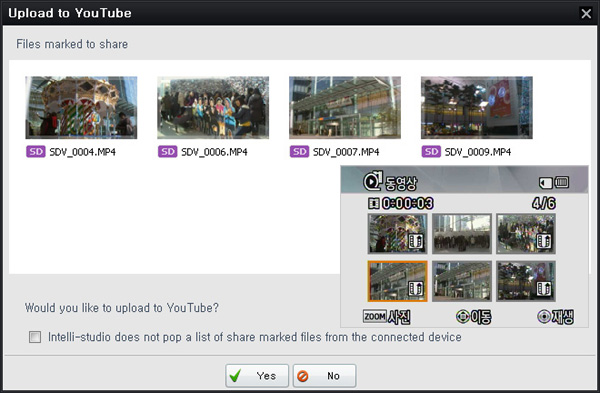Click the Yes button to upload
Viewport: 600px width, 393px height.
257,376
